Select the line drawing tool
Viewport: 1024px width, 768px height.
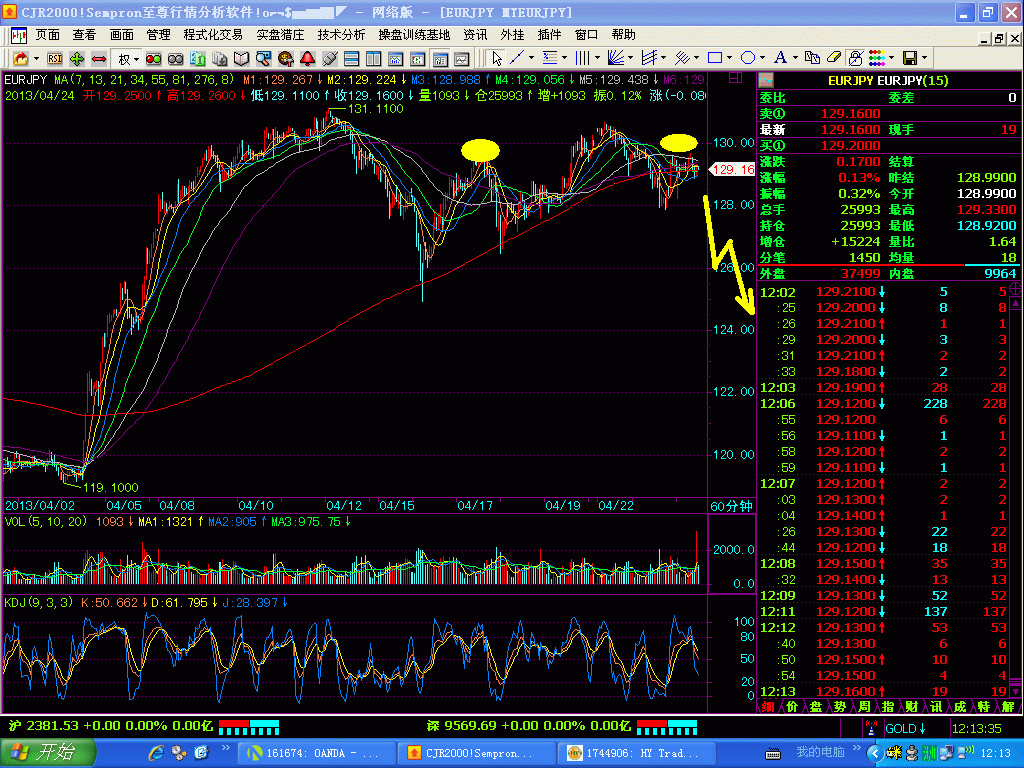517,58
